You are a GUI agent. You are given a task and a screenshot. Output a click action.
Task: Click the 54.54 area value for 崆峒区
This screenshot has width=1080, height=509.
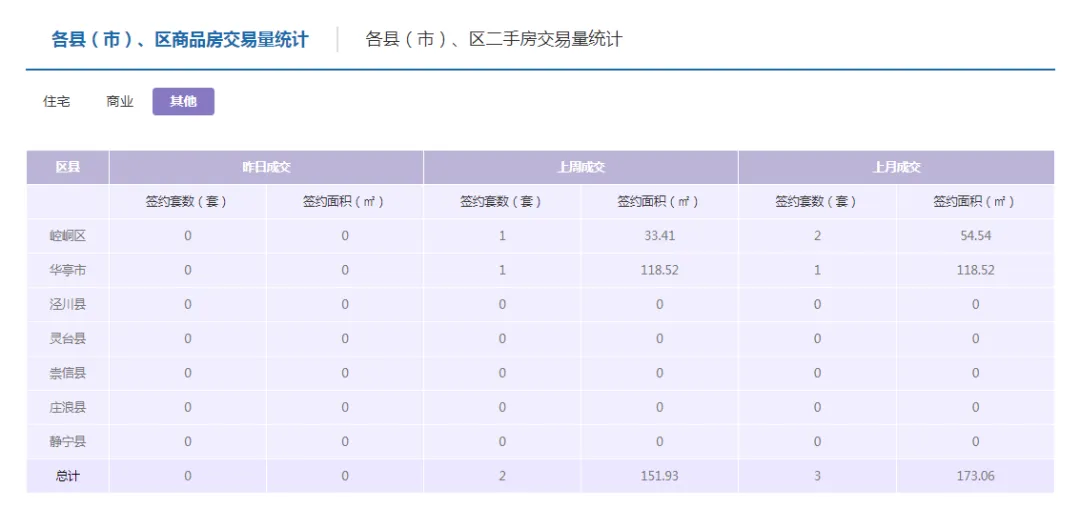point(975,236)
